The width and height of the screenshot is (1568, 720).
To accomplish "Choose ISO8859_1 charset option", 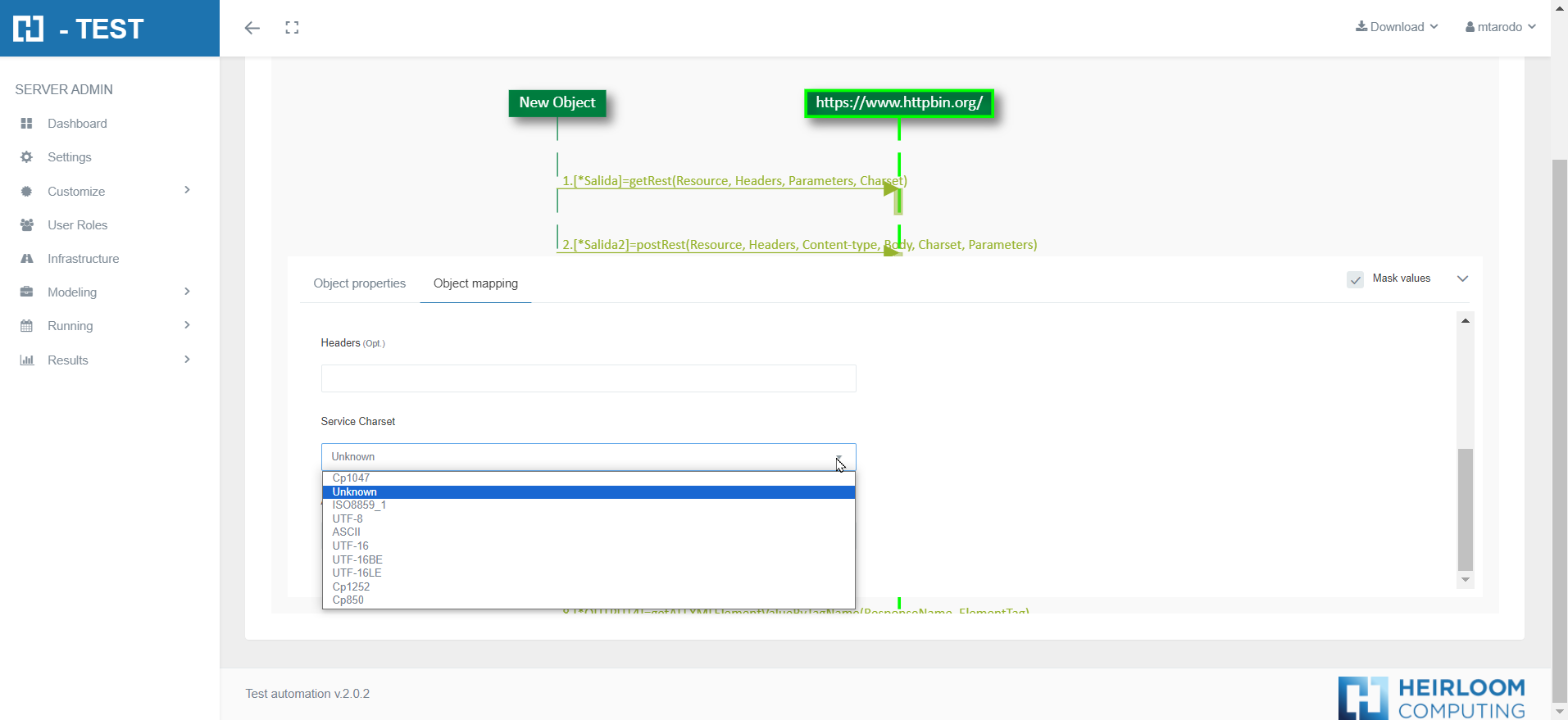I will (x=359, y=505).
